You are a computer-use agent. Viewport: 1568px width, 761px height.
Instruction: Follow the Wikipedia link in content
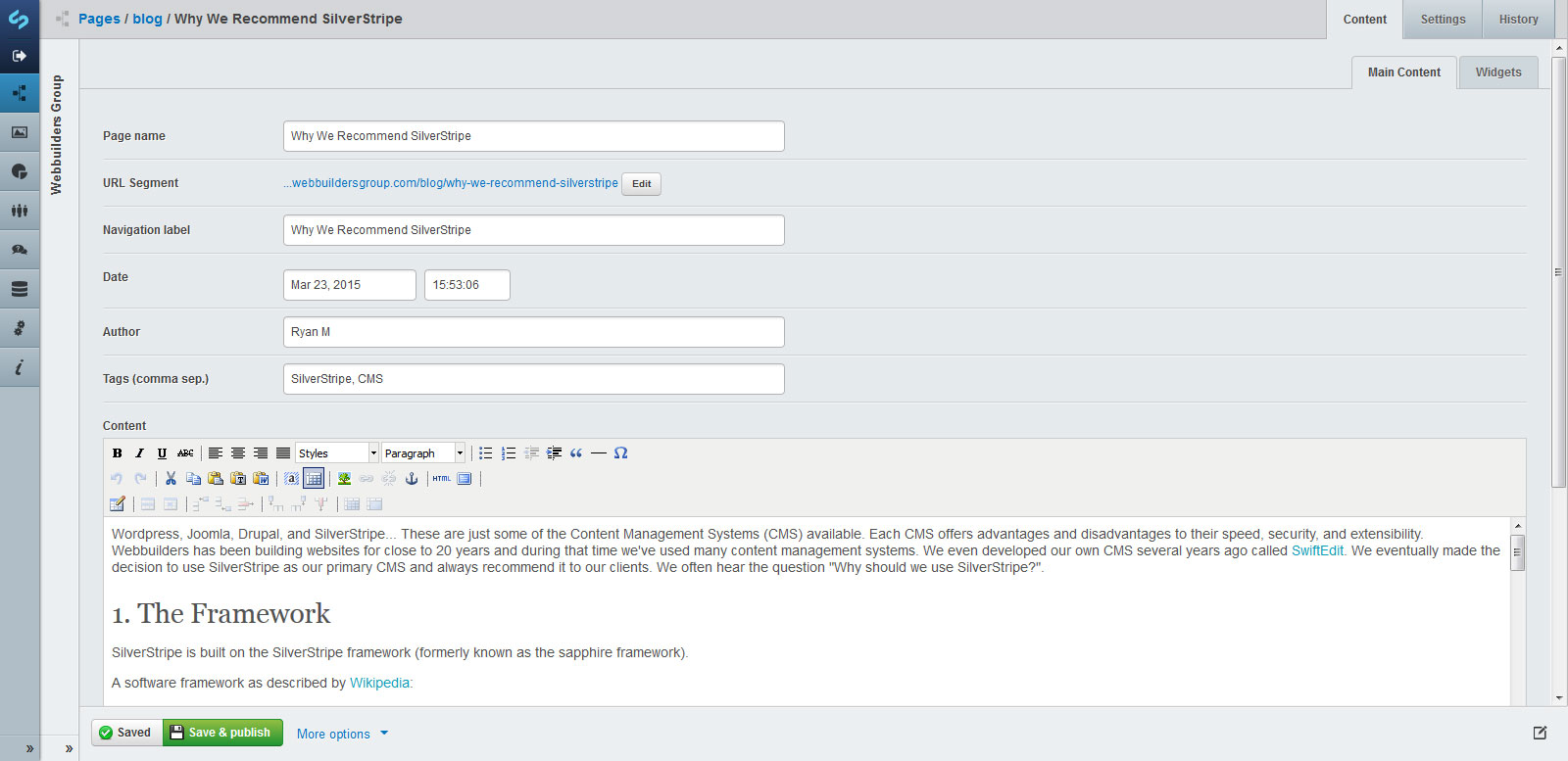pos(379,683)
